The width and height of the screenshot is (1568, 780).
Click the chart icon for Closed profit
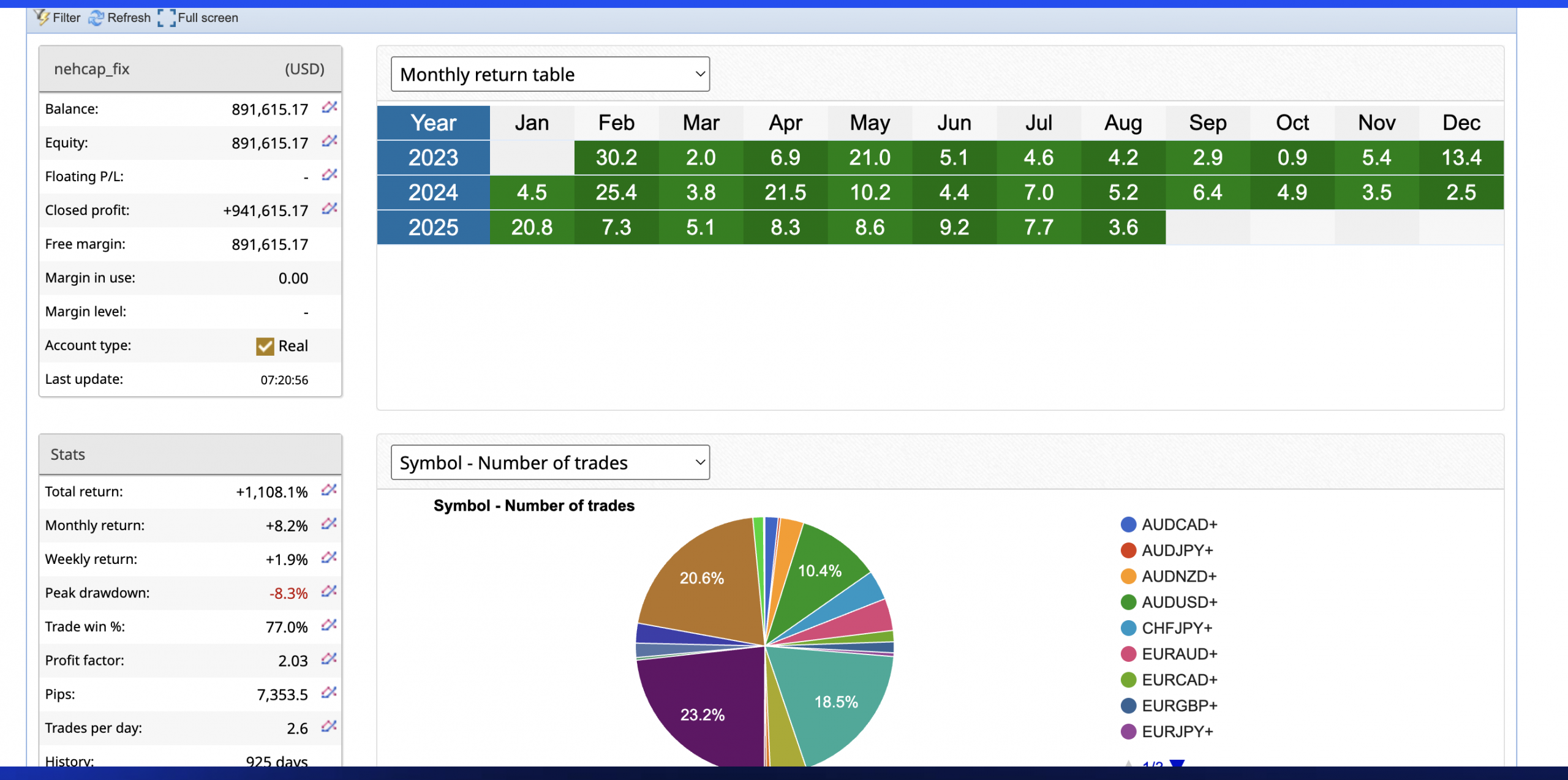click(x=330, y=209)
